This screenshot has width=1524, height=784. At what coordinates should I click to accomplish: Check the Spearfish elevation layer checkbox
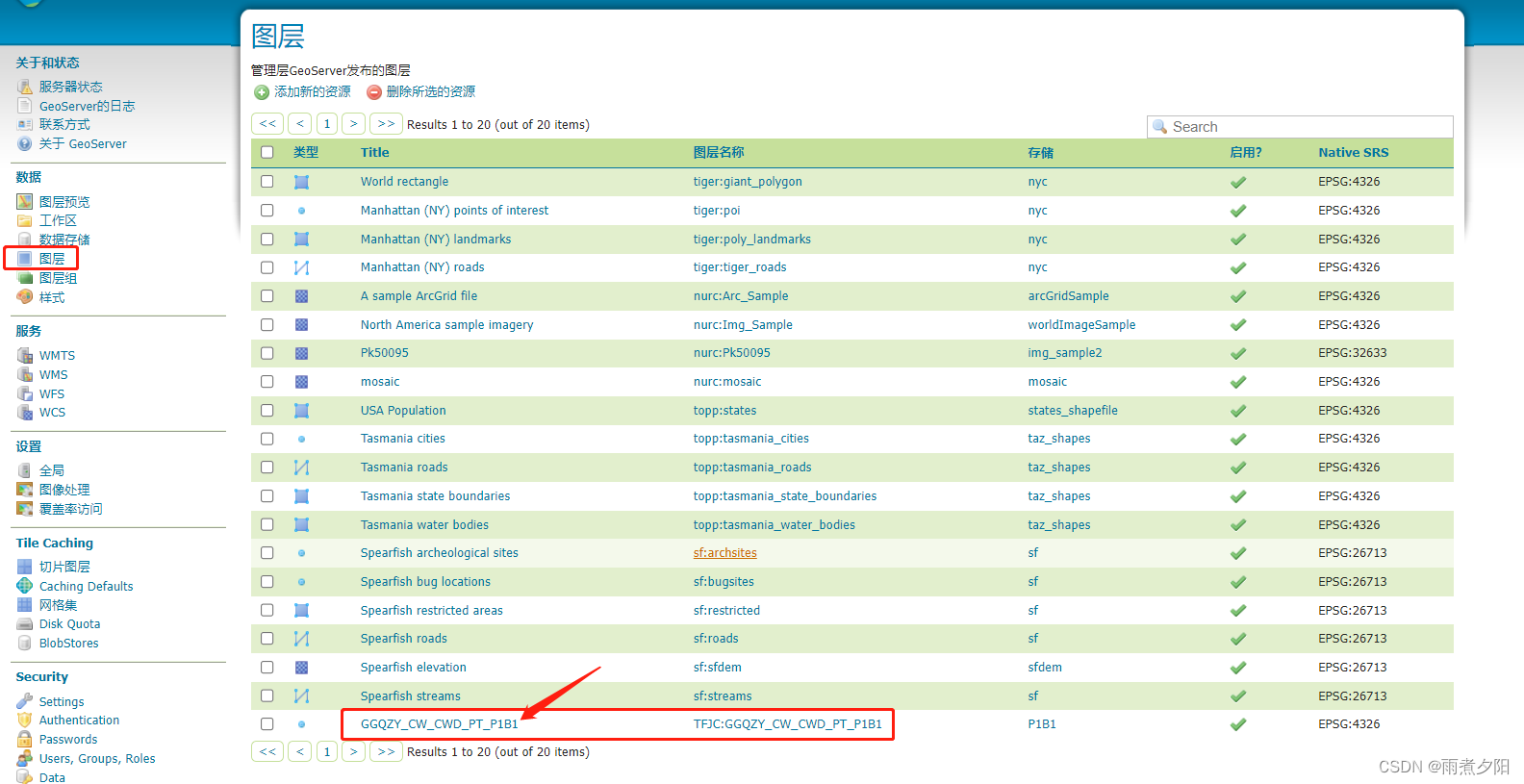[x=267, y=667]
